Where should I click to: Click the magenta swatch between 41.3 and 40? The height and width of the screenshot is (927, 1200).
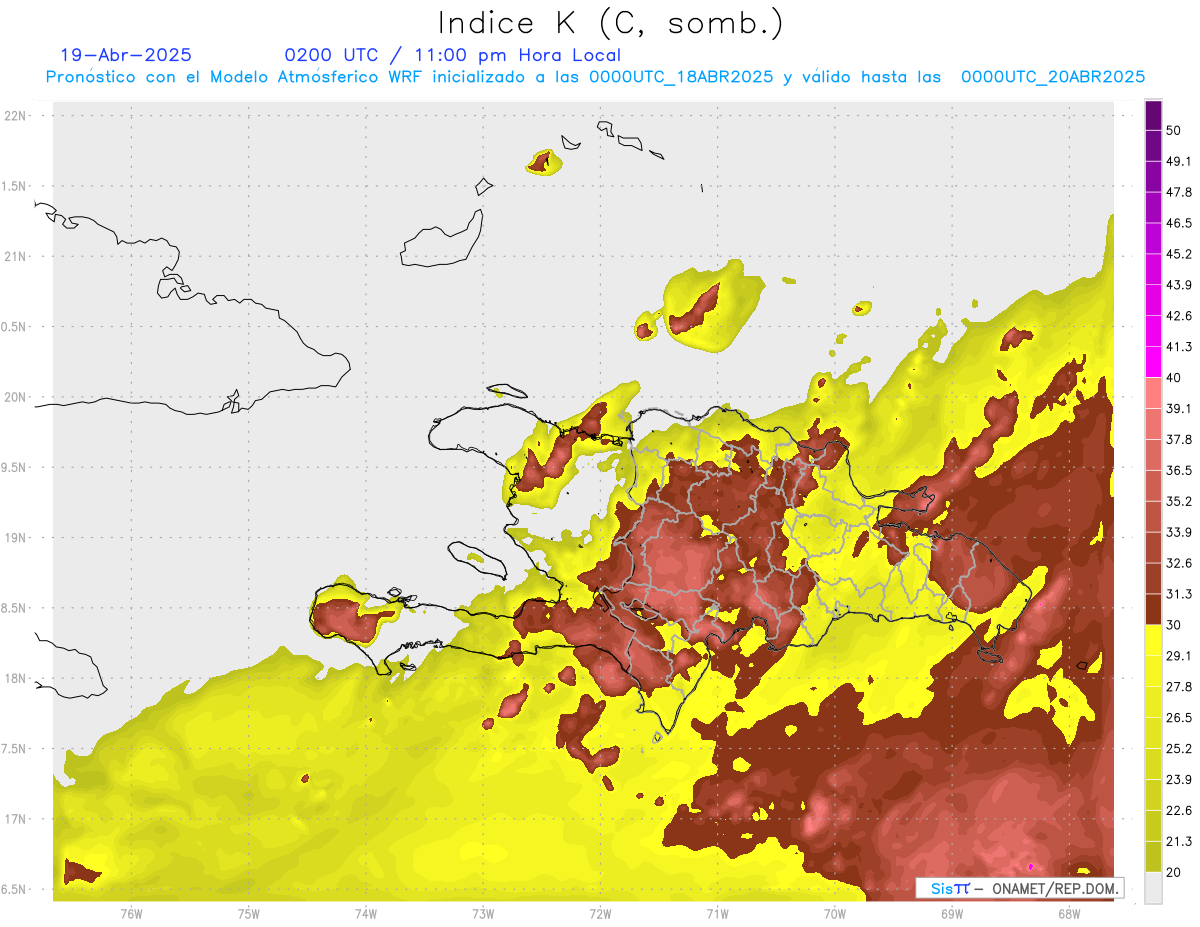coord(1153,362)
